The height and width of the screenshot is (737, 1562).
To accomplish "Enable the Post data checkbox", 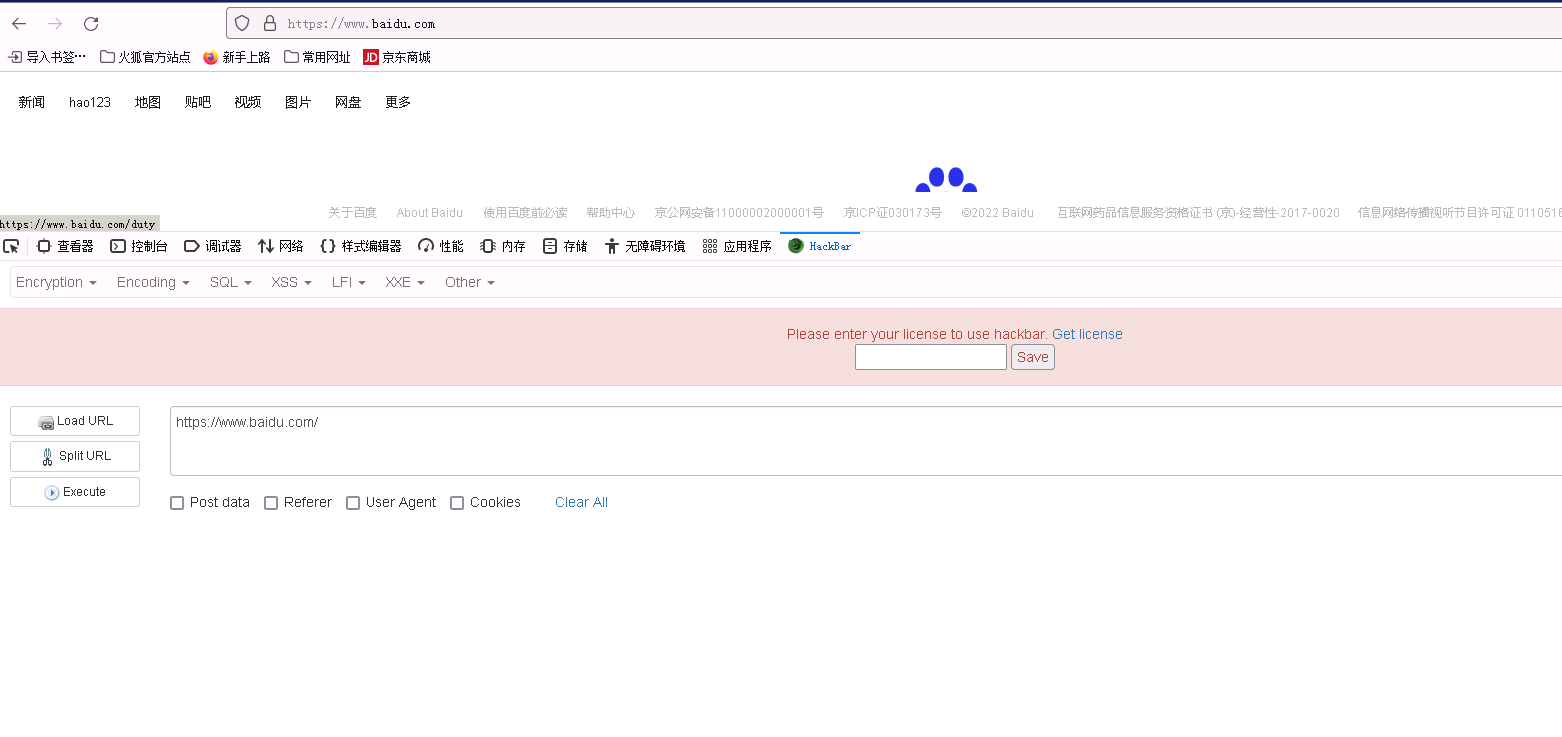I will click(x=177, y=503).
